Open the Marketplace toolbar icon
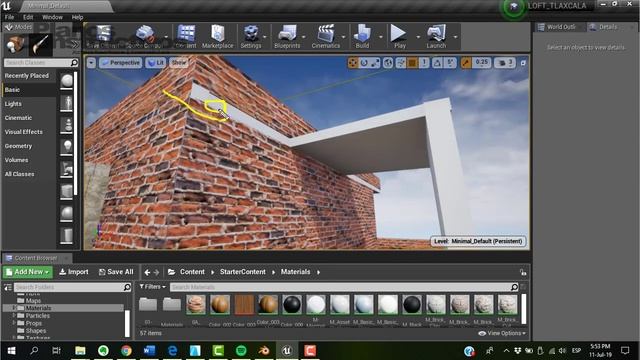640x360 pixels. click(218, 36)
